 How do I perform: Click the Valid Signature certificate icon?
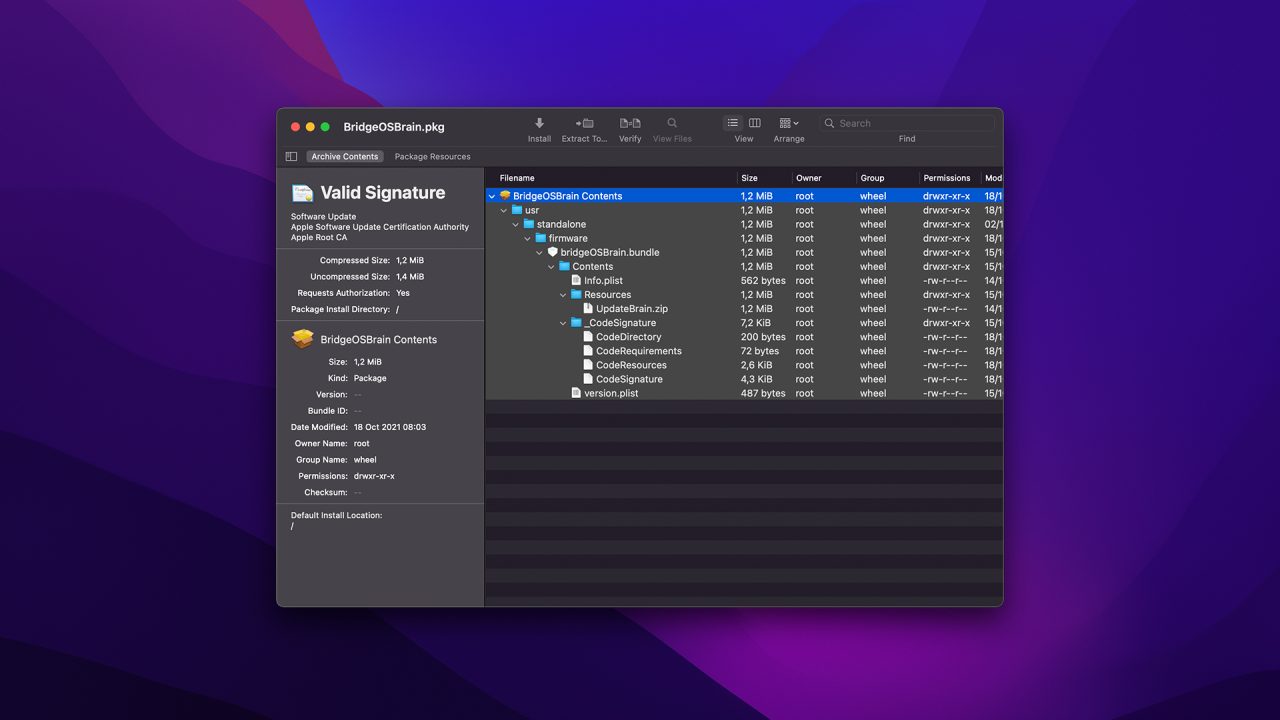click(302, 193)
